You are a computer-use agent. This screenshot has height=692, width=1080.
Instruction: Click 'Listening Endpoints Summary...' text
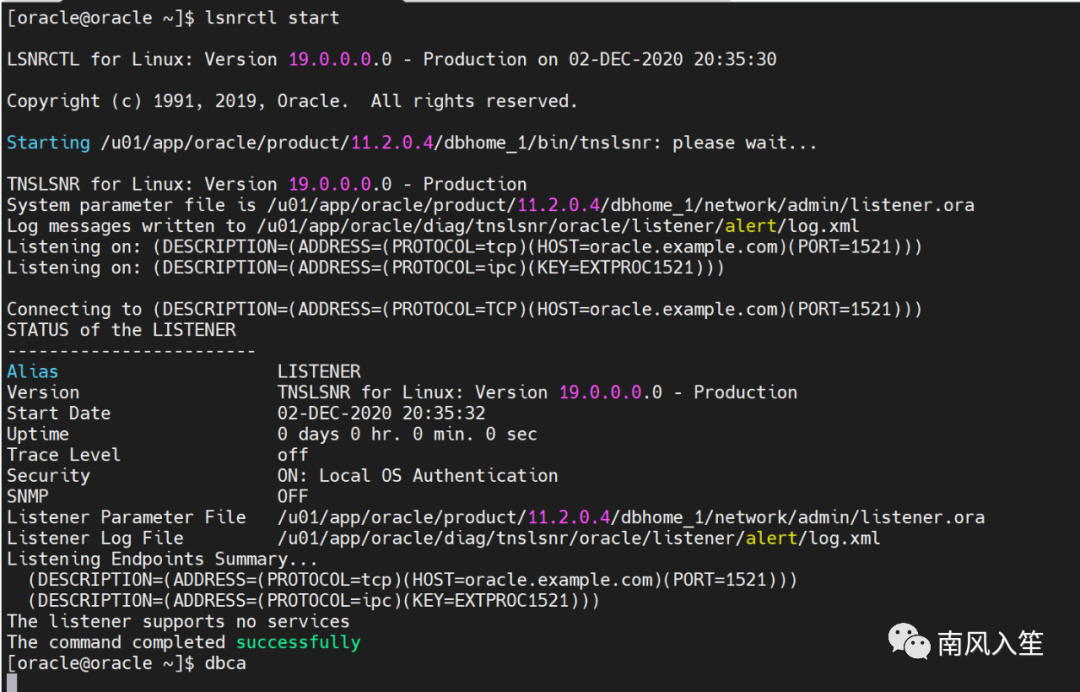[x=163, y=559]
